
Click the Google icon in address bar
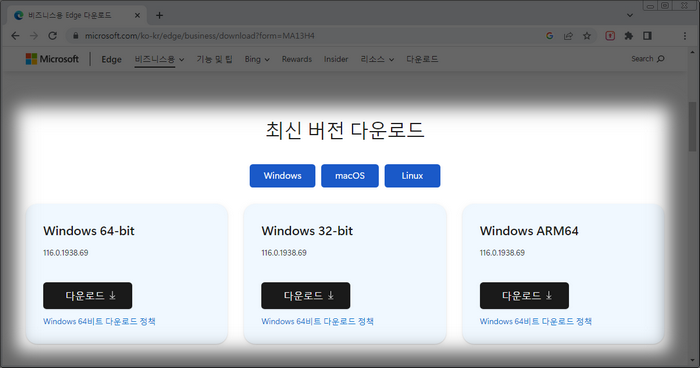pyautogui.click(x=550, y=36)
